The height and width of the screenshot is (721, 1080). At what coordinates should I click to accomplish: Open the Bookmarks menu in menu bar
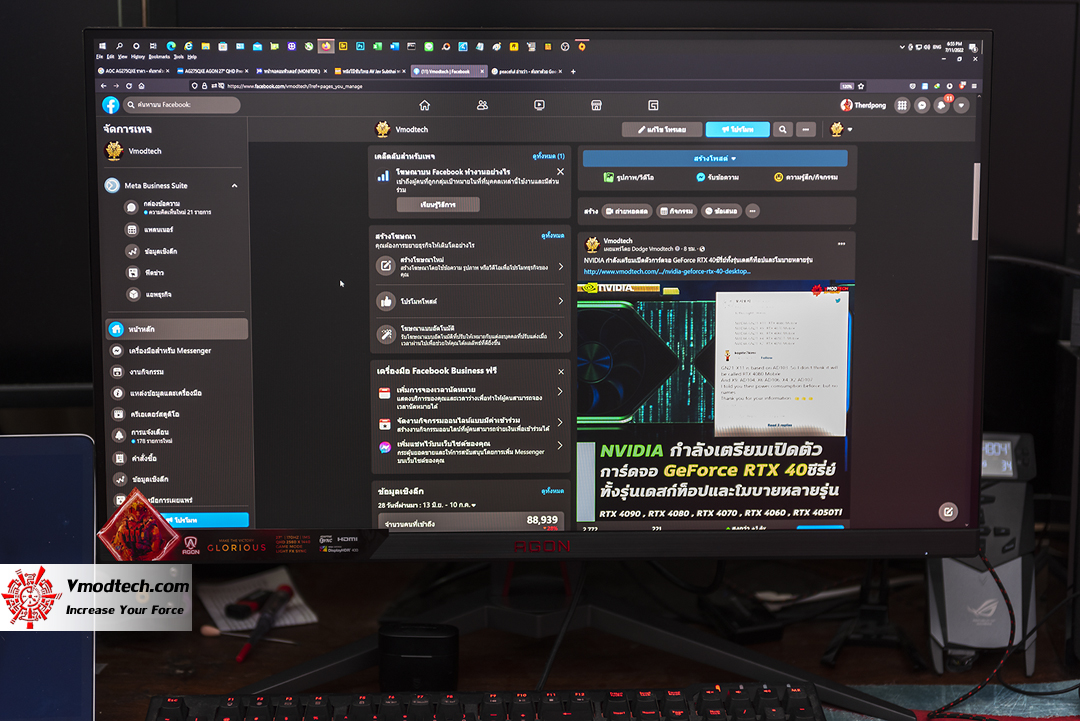tap(159, 57)
